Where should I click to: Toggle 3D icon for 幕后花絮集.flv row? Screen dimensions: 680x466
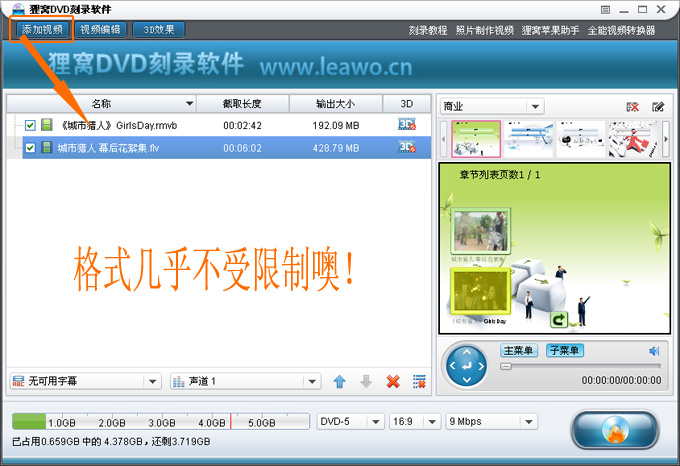(x=407, y=147)
